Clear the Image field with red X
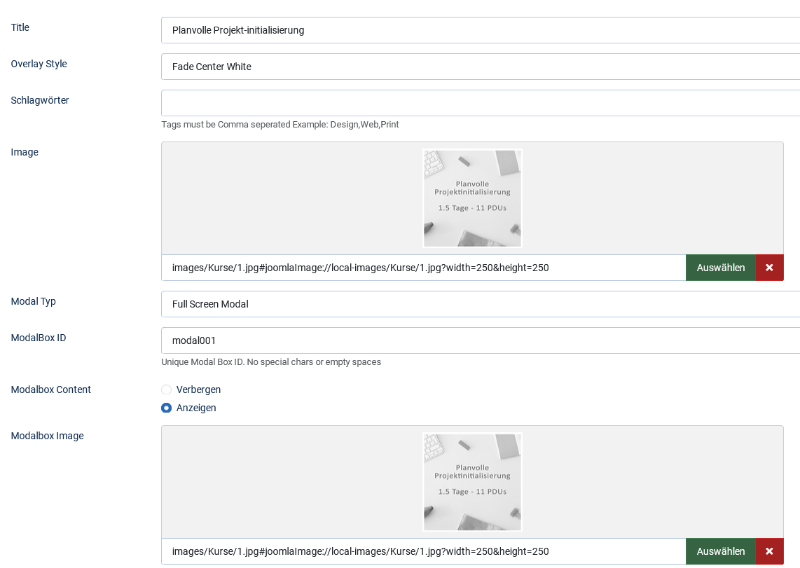Image resolution: width=800 pixels, height=568 pixels. (769, 267)
